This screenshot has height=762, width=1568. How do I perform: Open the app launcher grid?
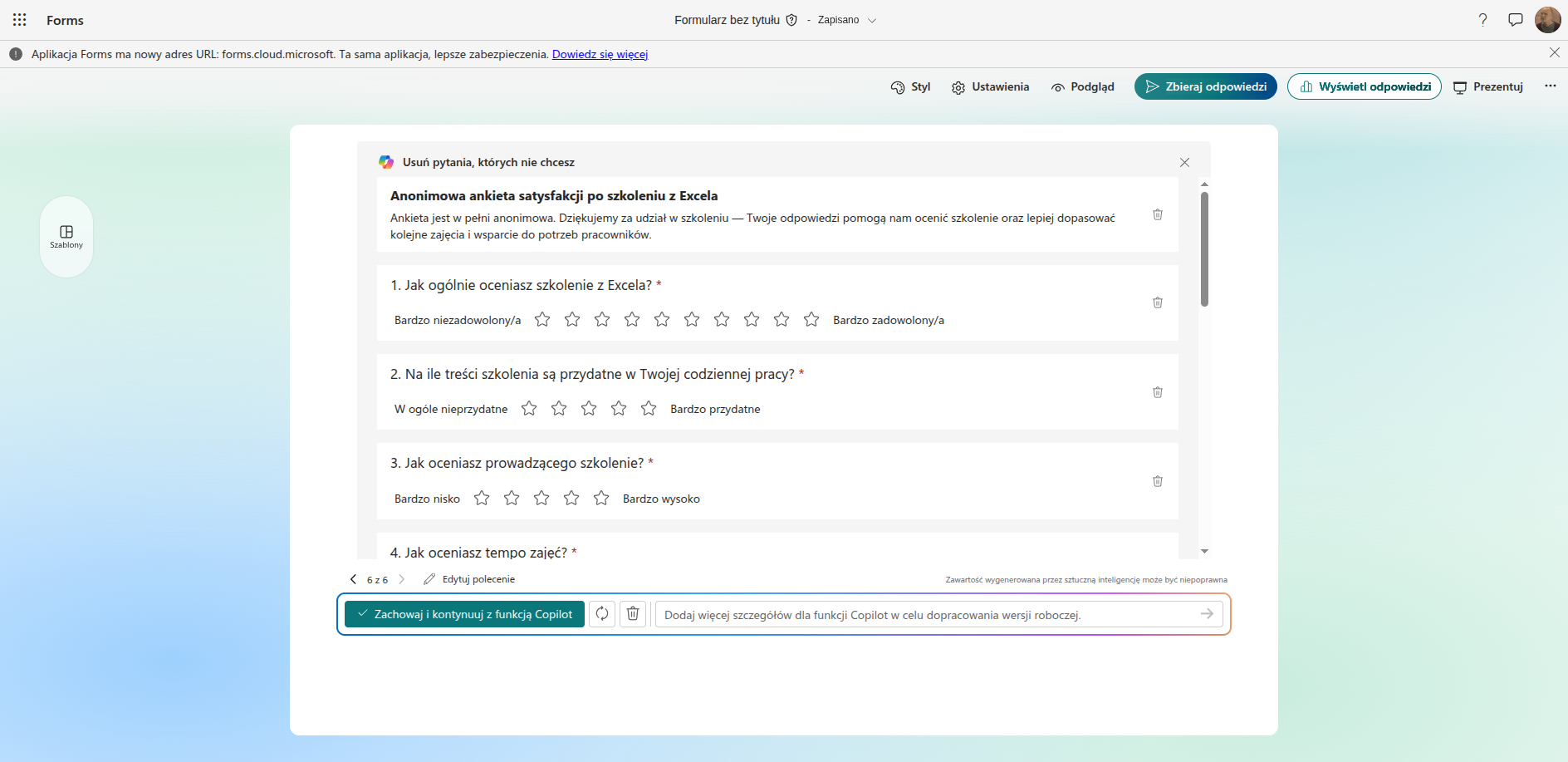[x=20, y=20]
